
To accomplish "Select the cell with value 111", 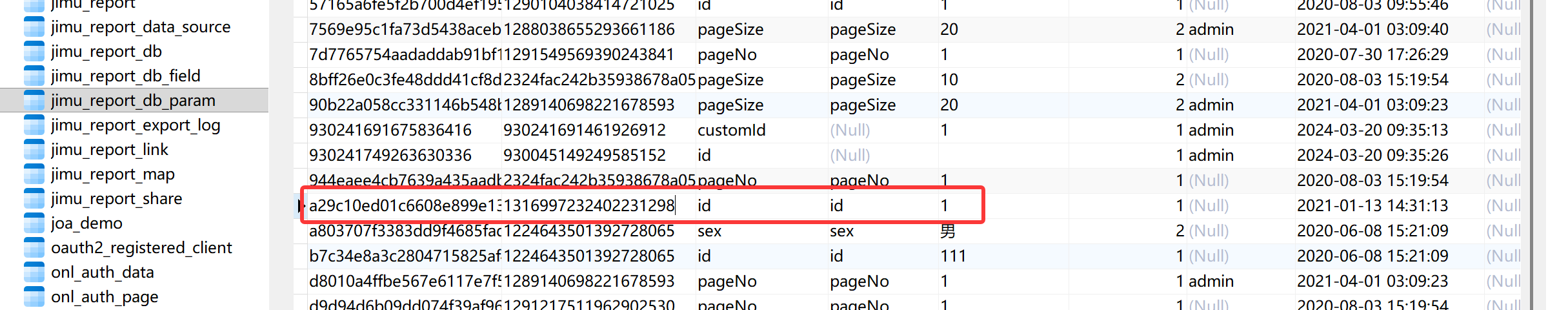I will click(953, 256).
